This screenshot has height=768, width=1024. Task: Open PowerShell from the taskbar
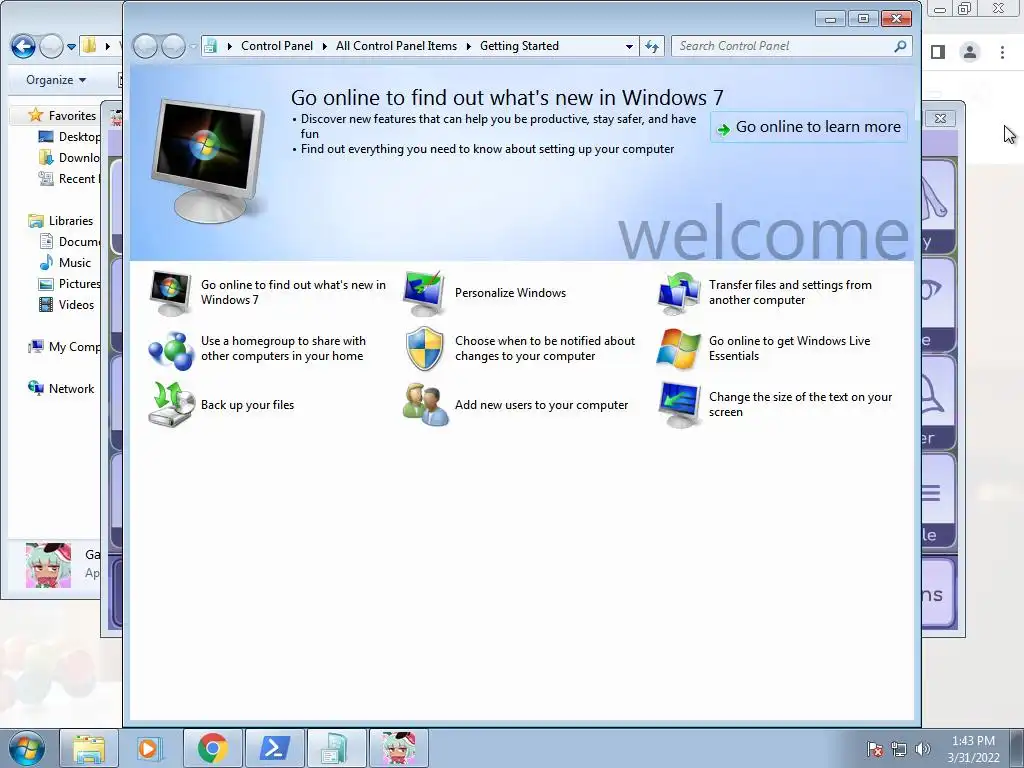274,748
